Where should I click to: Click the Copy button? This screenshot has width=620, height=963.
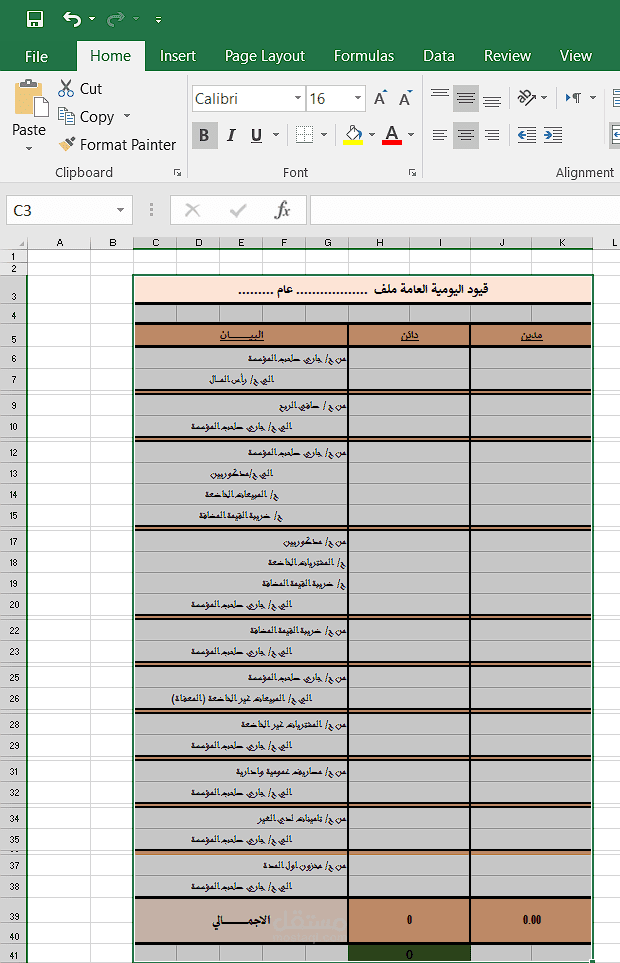pyautogui.click(x=86, y=117)
